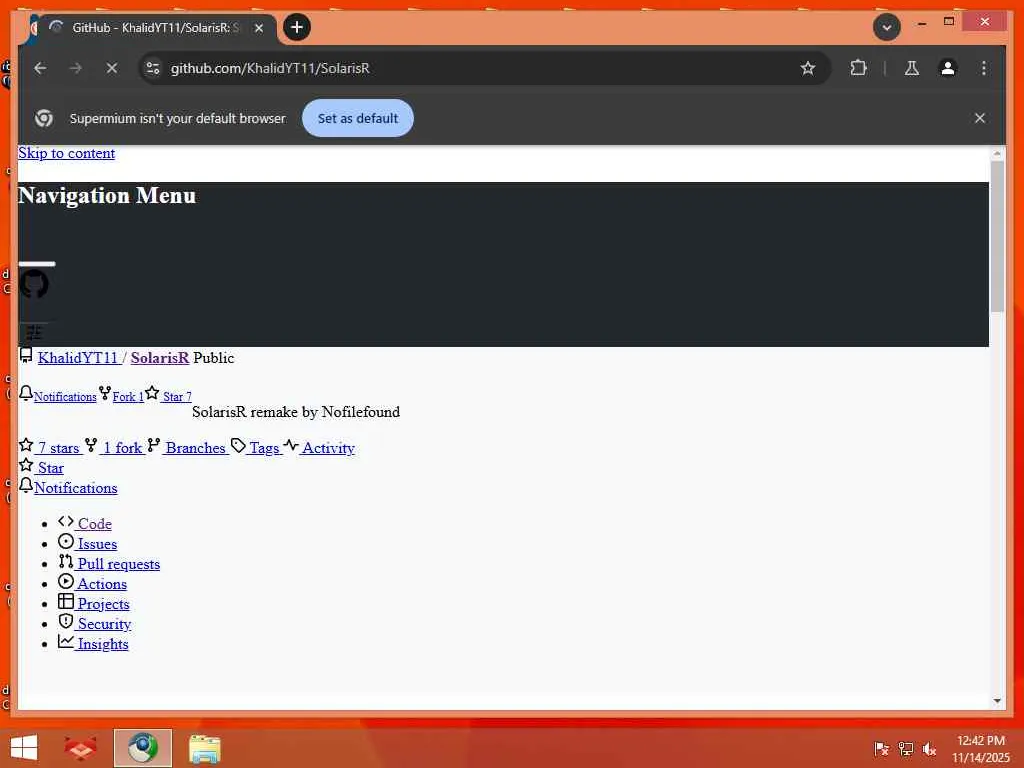
Task: Open the browser three-dot menu
Action: pyautogui.click(x=984, y=68)
